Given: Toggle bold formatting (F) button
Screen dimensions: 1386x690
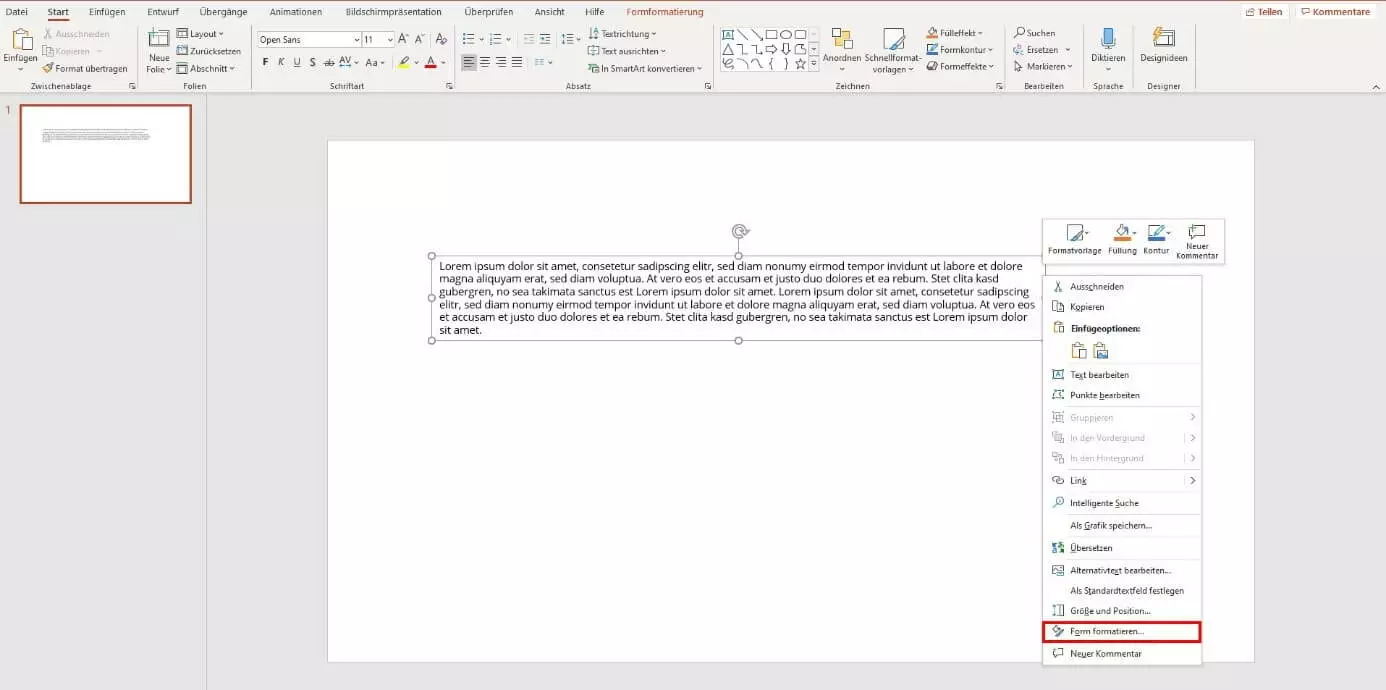Looking at the screenshot, I should [265, 62].
